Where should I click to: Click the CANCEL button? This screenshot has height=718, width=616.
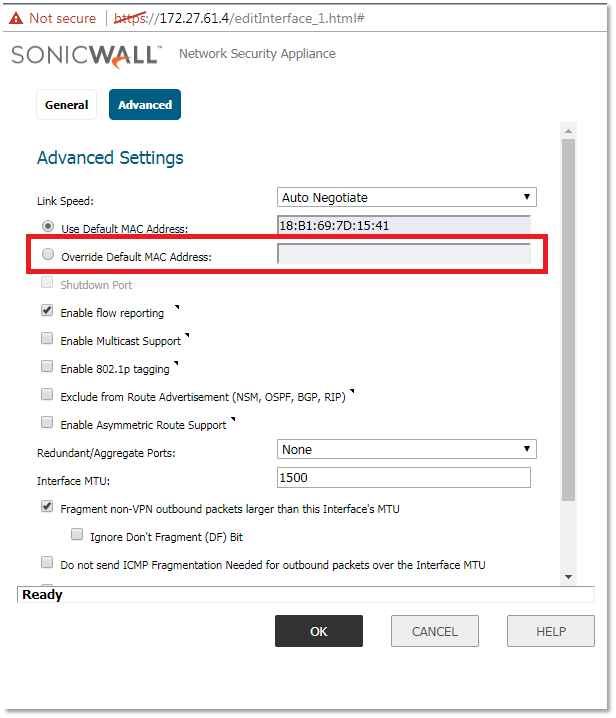435,631
